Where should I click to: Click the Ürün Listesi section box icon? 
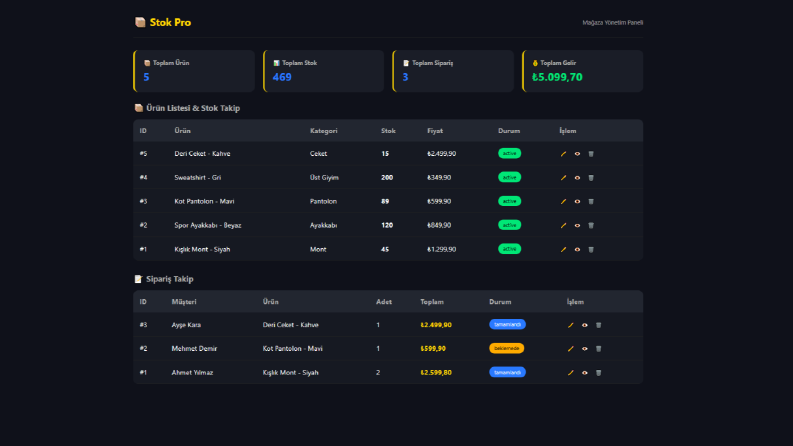click(139, 108)
